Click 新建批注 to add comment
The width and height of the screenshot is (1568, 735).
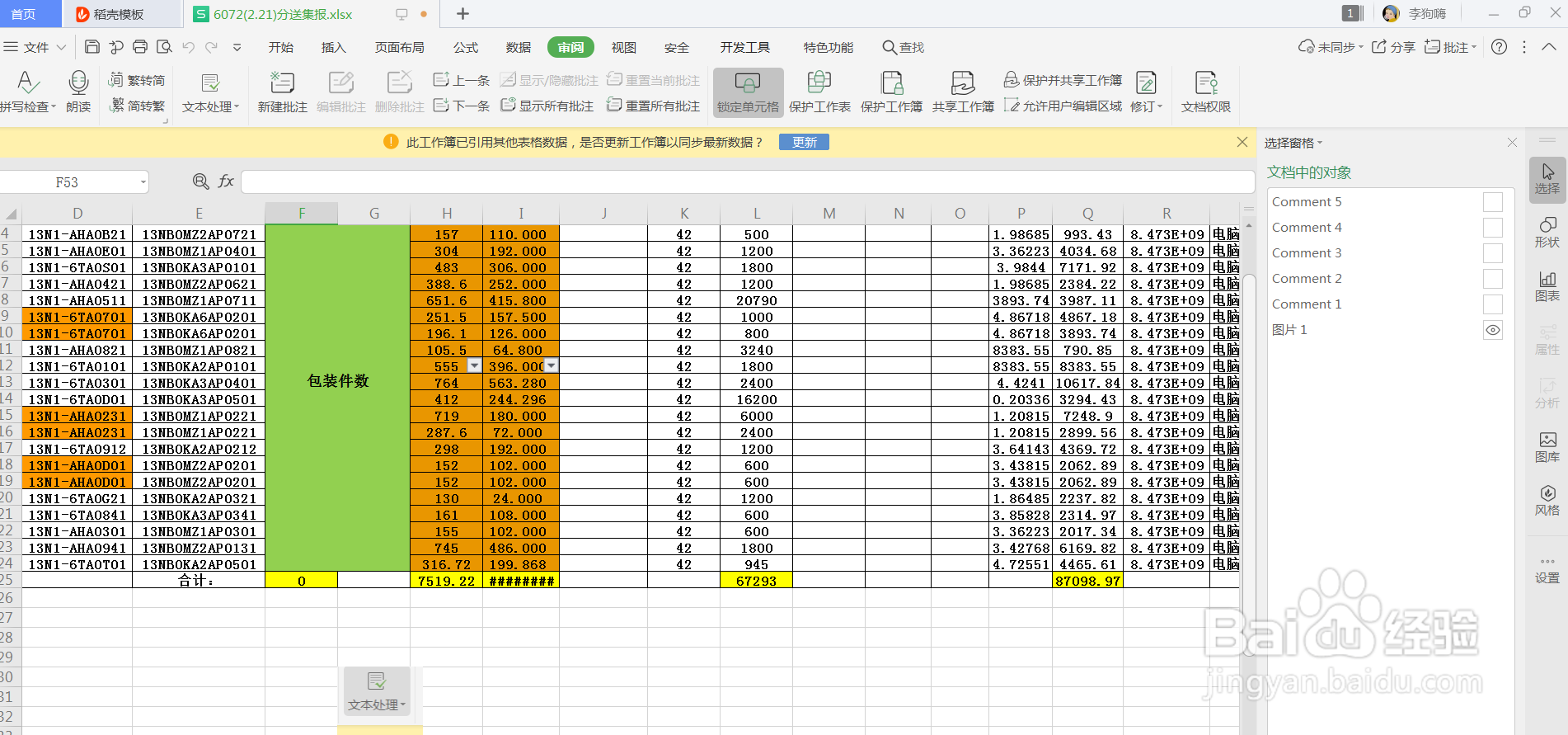click(282, 92)
